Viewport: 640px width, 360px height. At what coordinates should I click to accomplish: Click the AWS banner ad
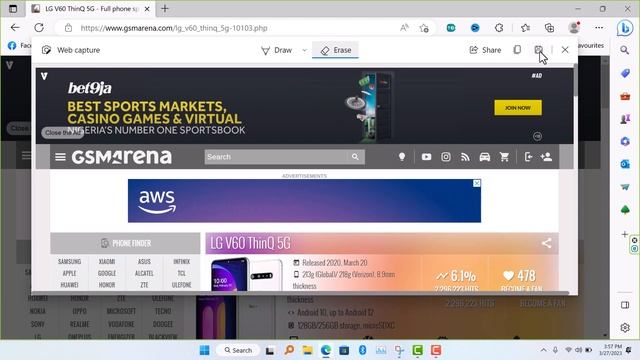point(304,201)
